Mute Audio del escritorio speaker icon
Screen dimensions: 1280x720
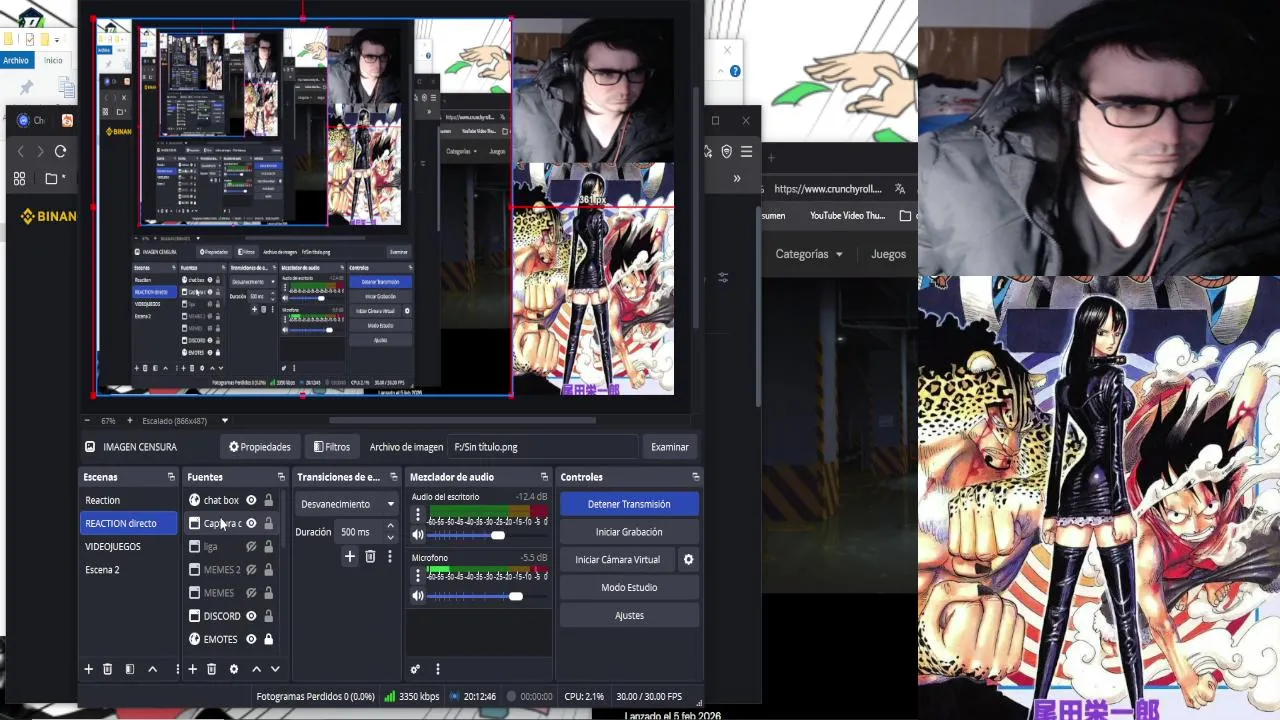pos(418,535)
